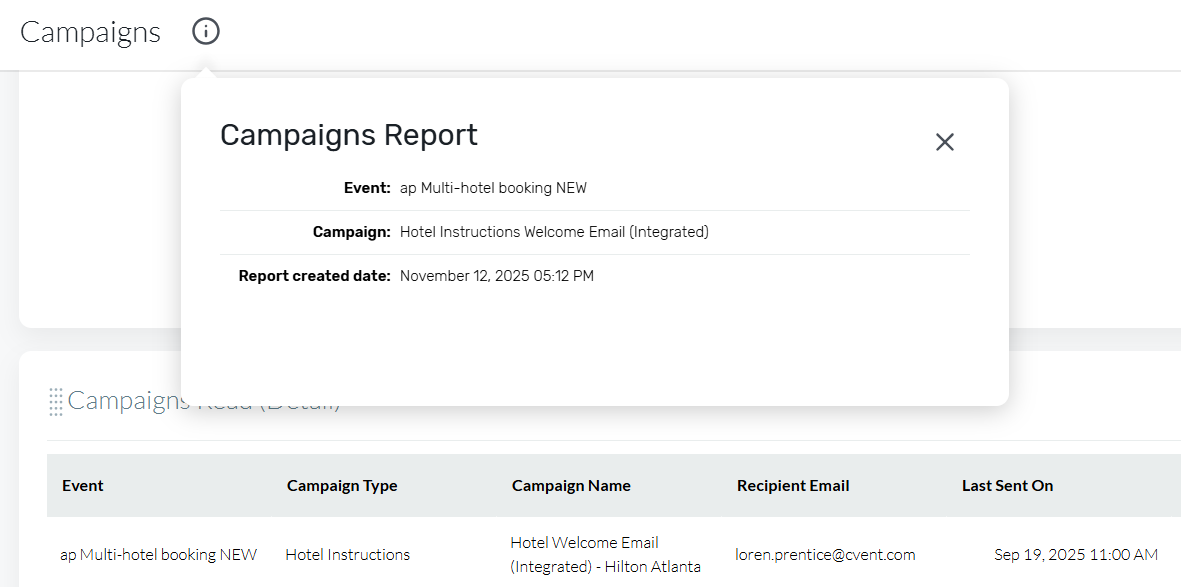Select the Hotel Instructions table cell
1181x587 pixels.
[x=347, y=555]
